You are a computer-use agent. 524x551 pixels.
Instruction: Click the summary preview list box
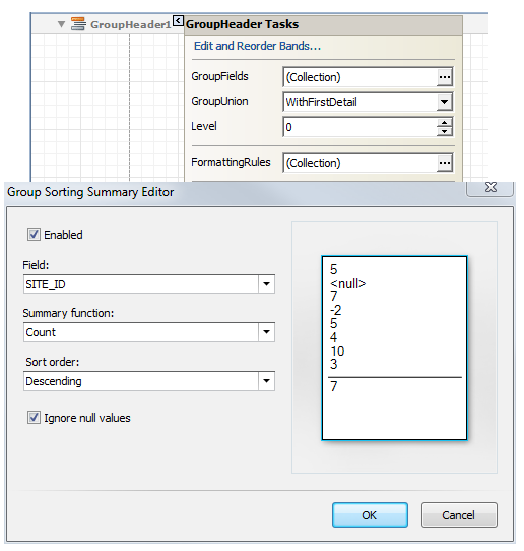(x=394, y=348)
